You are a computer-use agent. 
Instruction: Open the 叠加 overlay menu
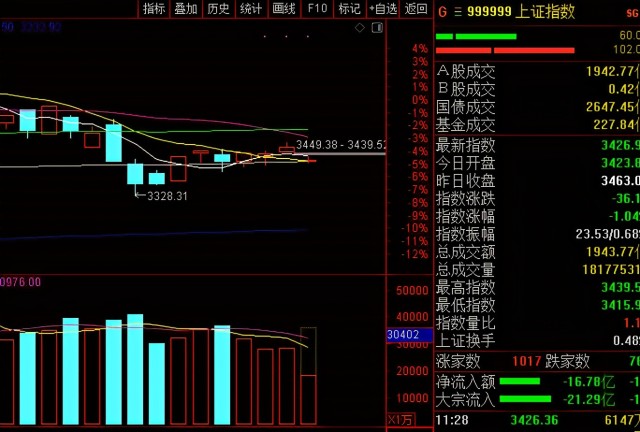tap(186, 9)
